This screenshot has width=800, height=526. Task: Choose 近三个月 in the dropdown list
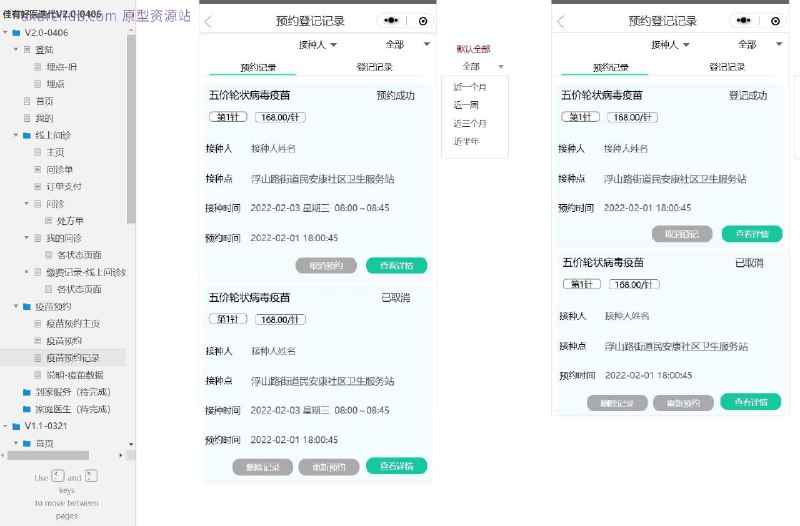tap(470, 123)
